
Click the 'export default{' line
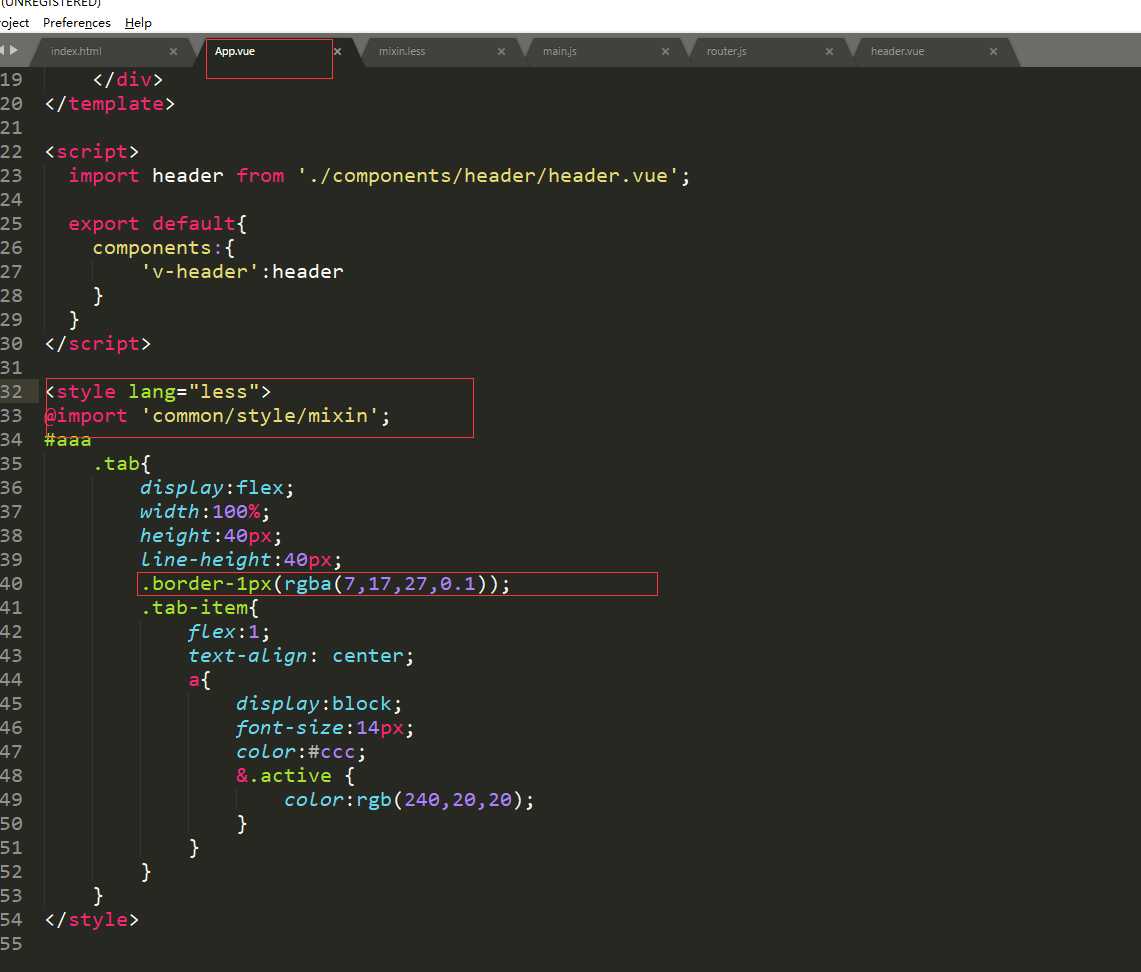click(x=157, y=223)
